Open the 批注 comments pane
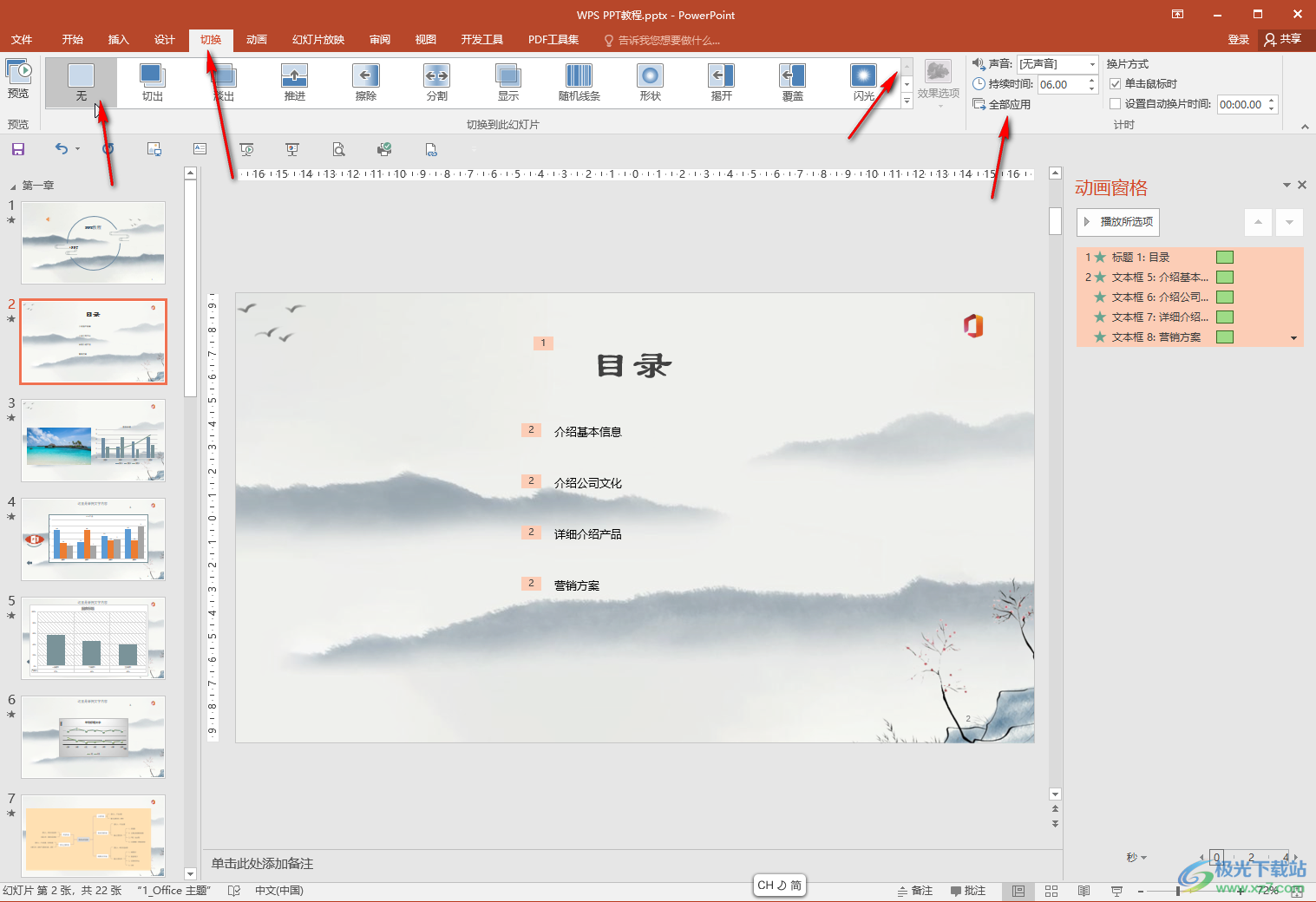 pyautogui.click(x=968, y=891)
